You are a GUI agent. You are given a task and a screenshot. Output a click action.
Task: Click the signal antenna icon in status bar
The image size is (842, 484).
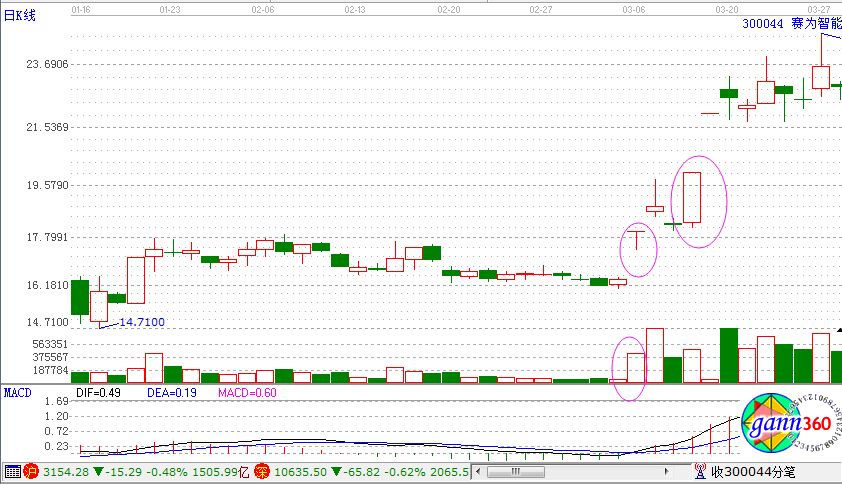[x=701, y=472]
